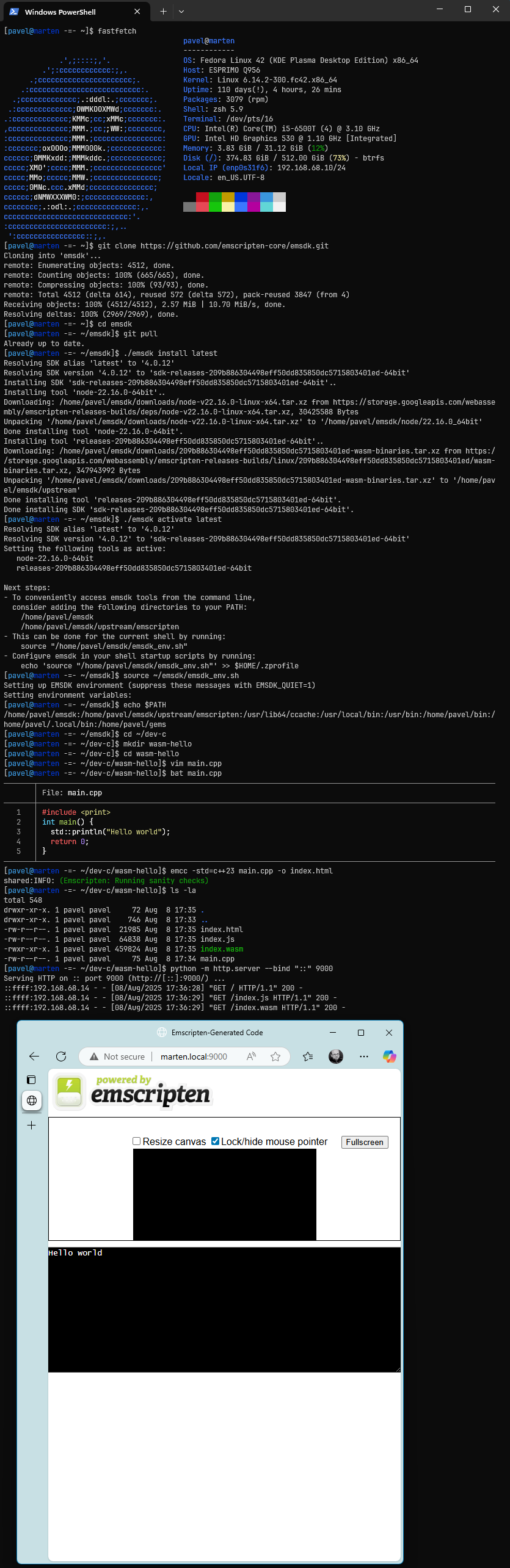Click the 'Memory: 3.83 GiB' line
510x1568 pixels.
click(x=256, y=148)
